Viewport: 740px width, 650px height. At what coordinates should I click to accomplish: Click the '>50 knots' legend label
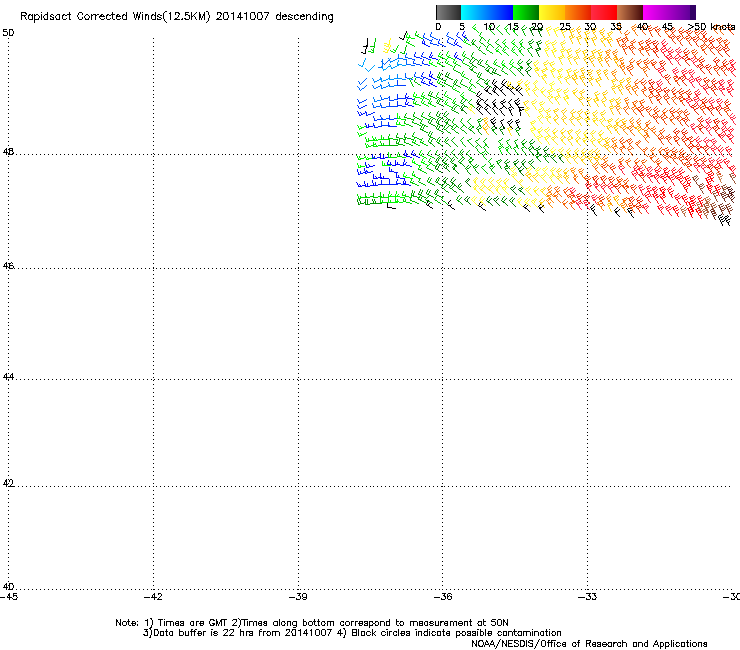point(712,27)
